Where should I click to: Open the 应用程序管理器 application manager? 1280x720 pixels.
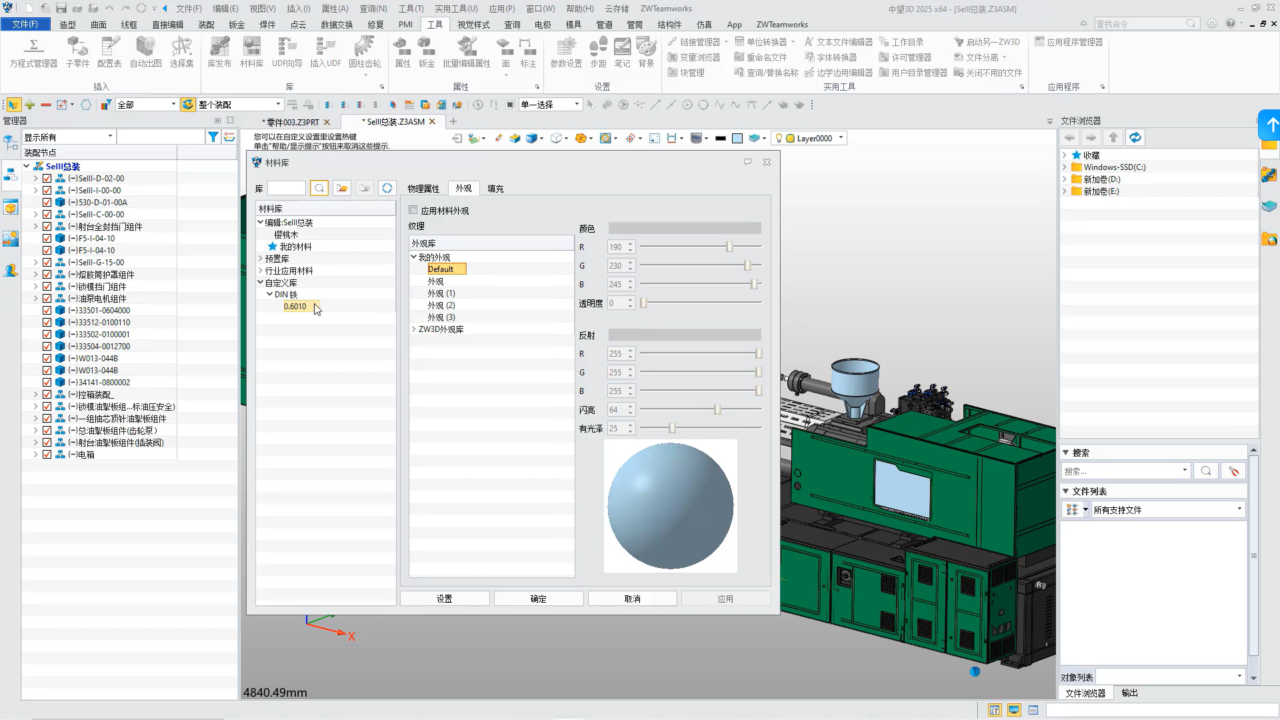pyautogui.click(x=1068, y=42)
